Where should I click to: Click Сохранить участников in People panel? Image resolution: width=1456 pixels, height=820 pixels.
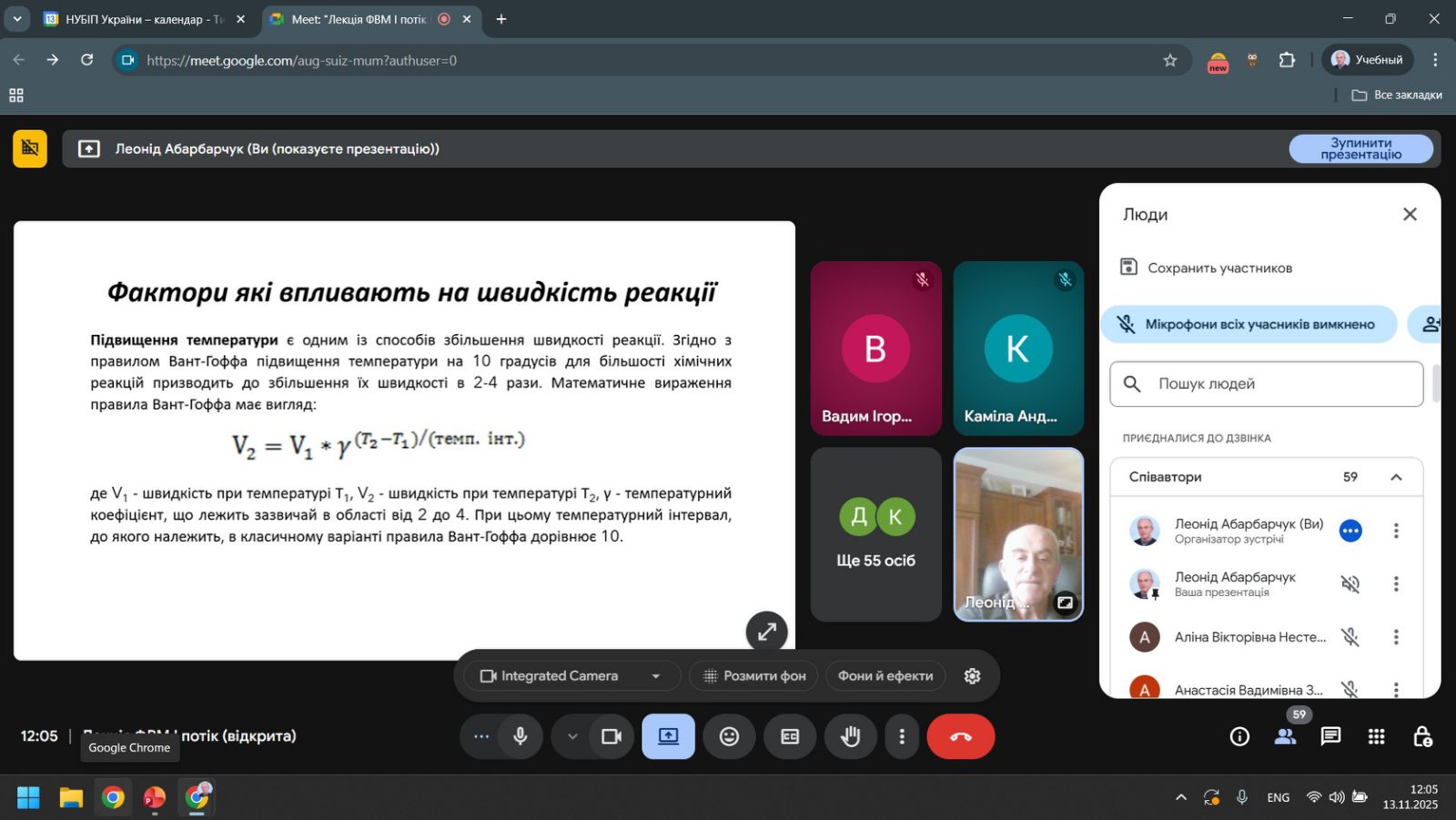(1207, 268)
